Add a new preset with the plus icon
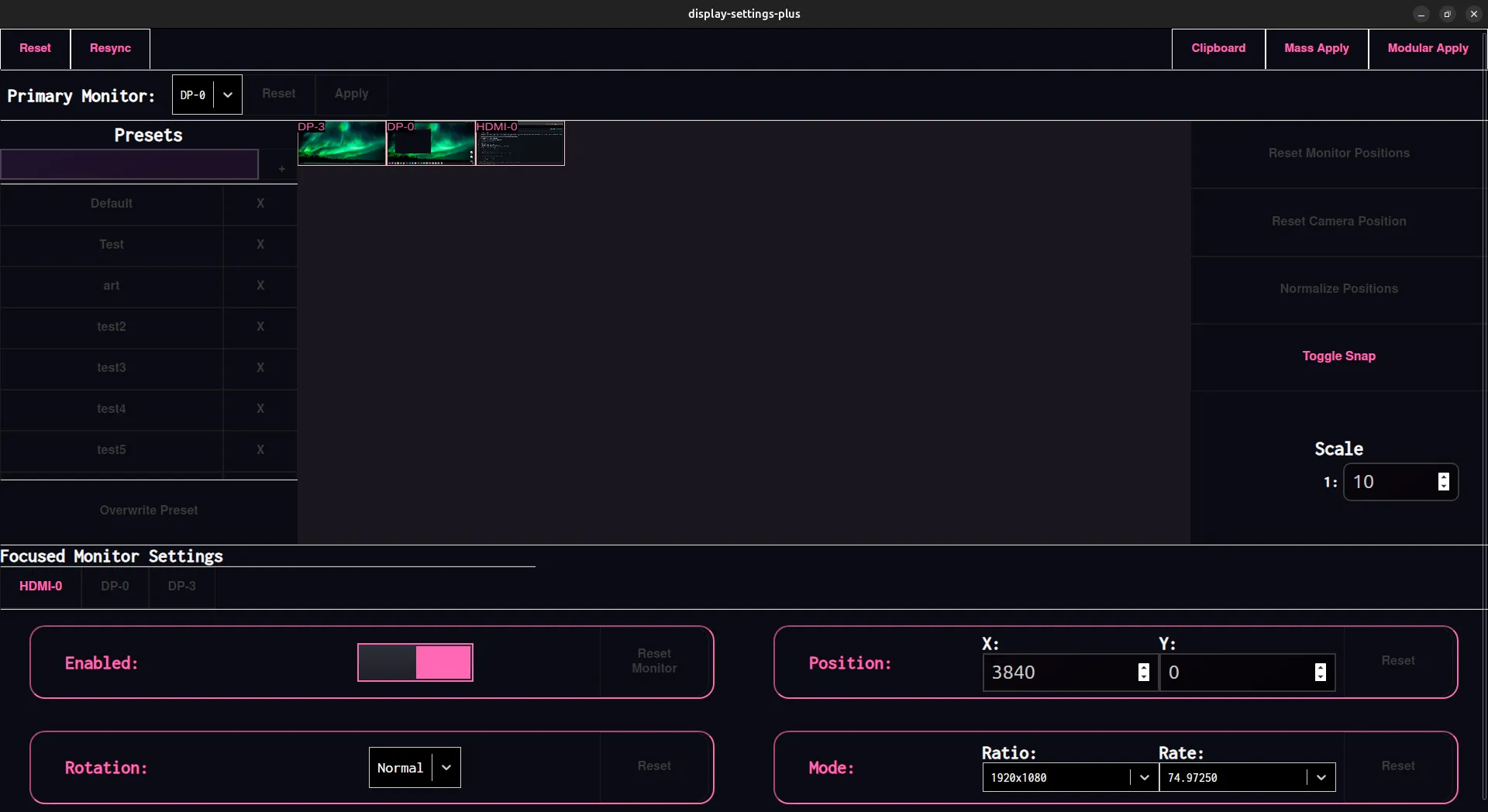Viewport: 1488px width, 812px height. 281,169
